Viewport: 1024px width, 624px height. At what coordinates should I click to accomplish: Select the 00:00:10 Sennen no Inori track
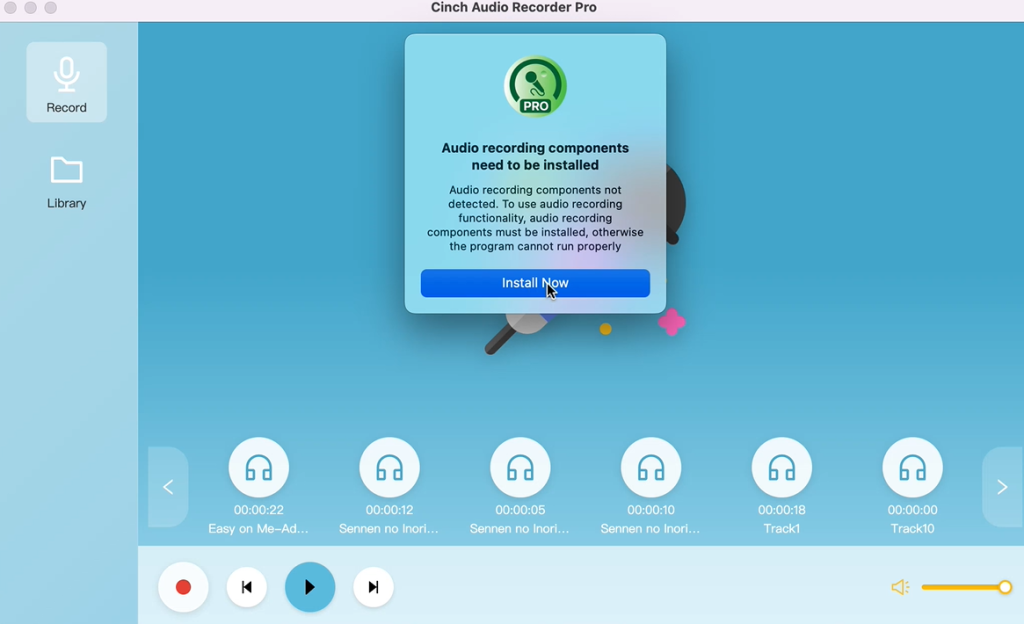(651, 466)
